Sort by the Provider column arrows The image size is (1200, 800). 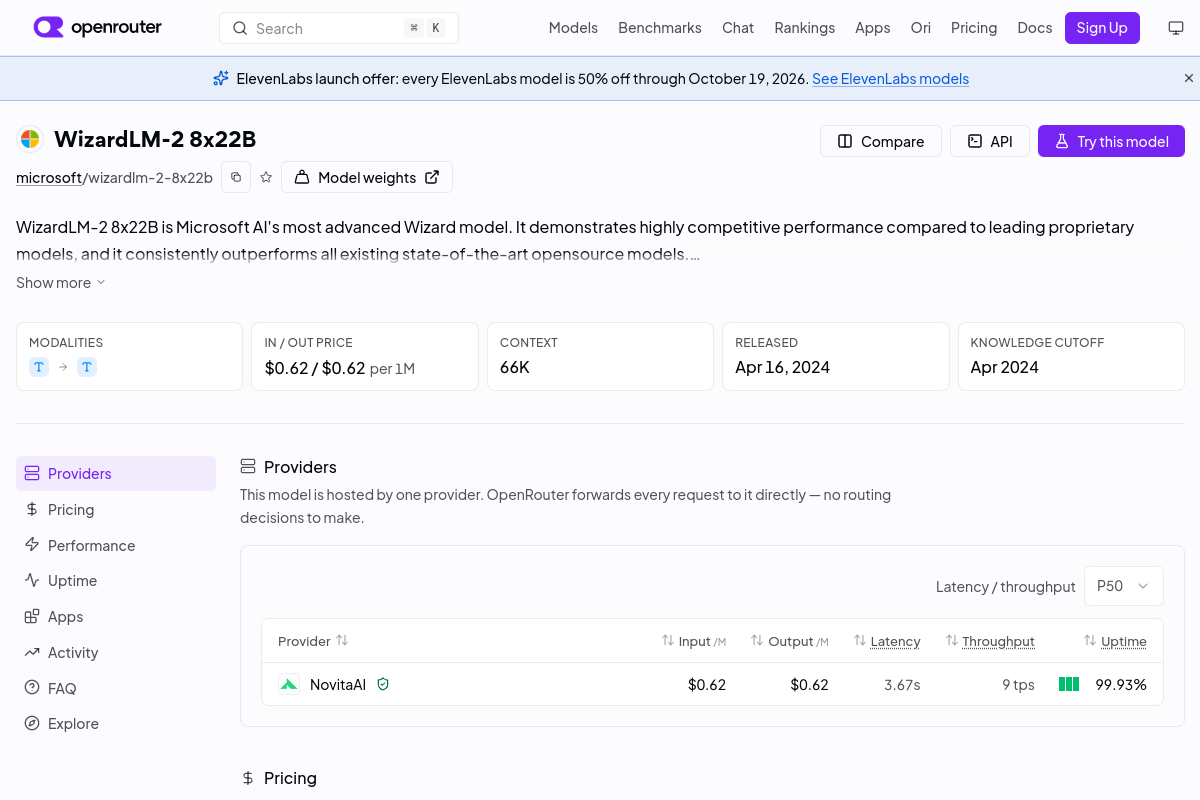pyautogui.click(x=342, y=640)
